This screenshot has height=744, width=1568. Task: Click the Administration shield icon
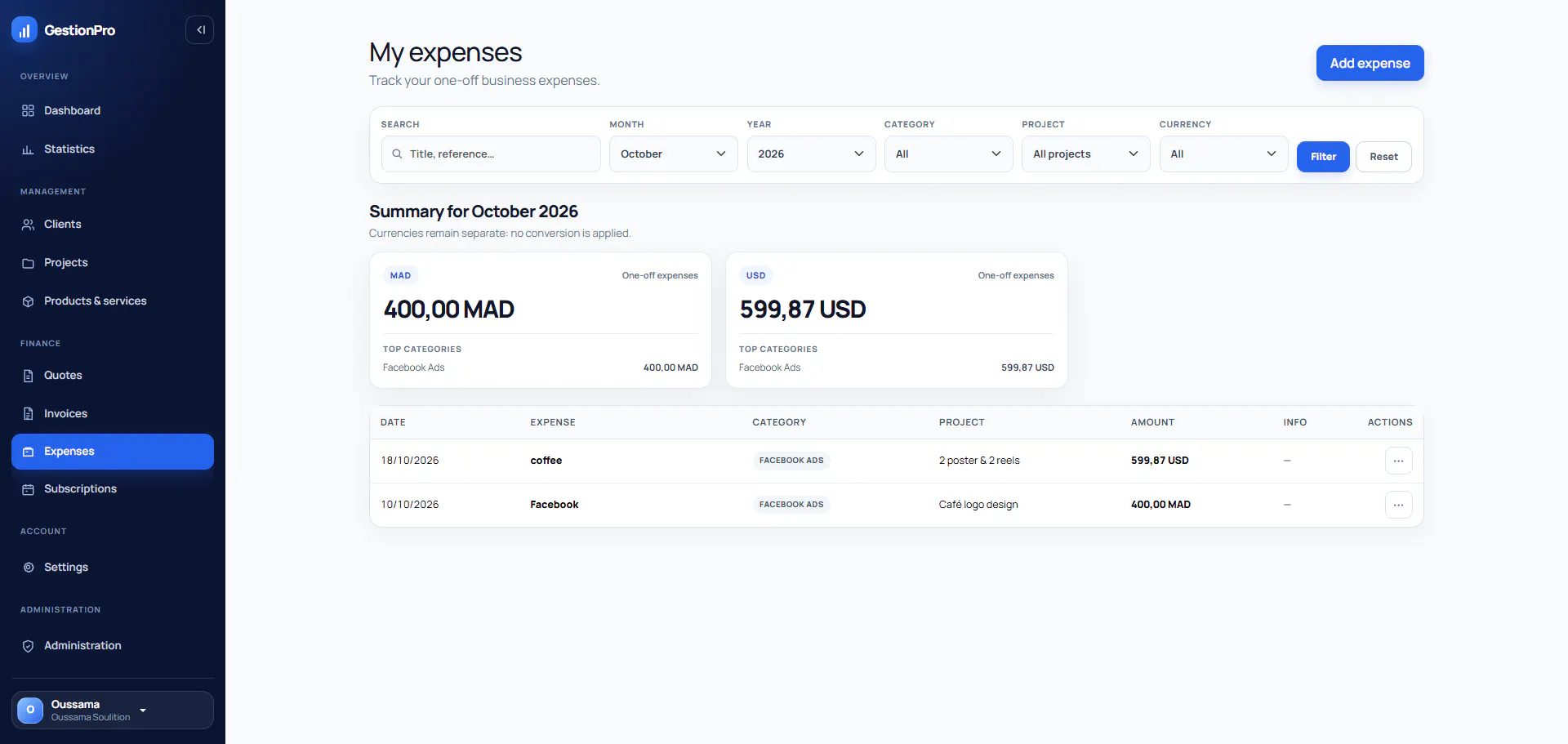point(28,646)
